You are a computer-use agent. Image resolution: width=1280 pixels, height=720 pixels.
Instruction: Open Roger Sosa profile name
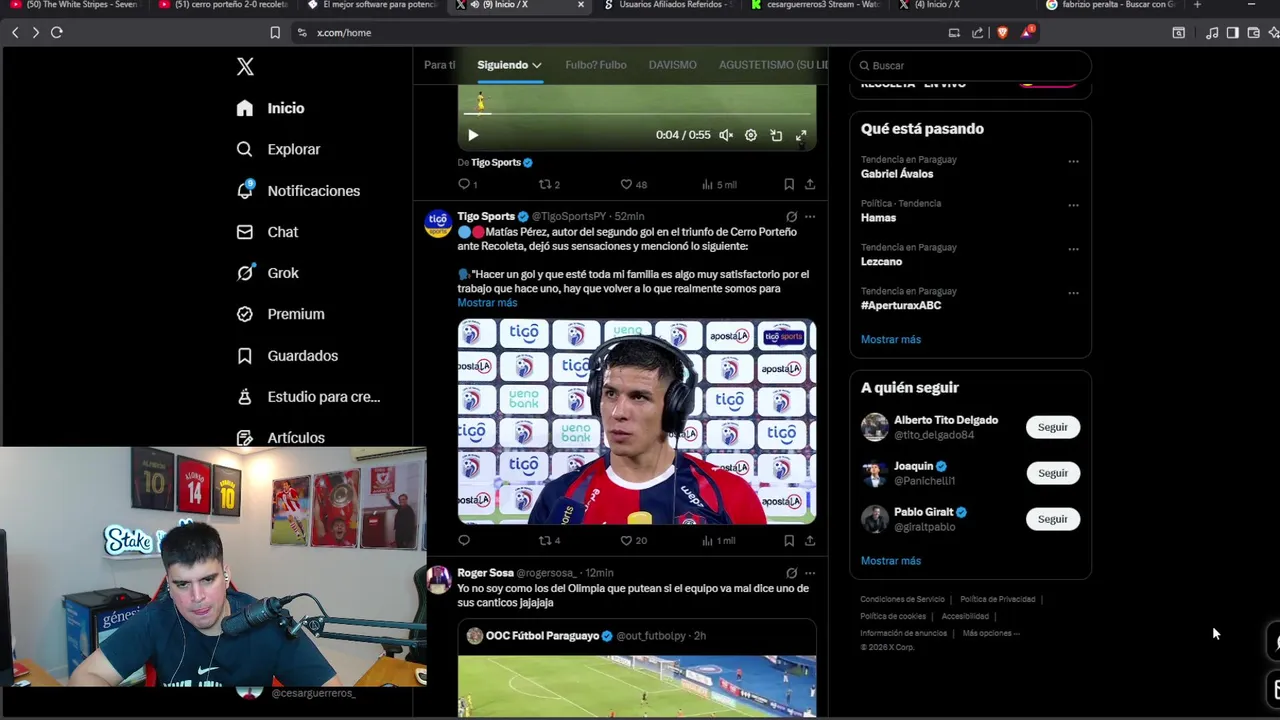485,573
